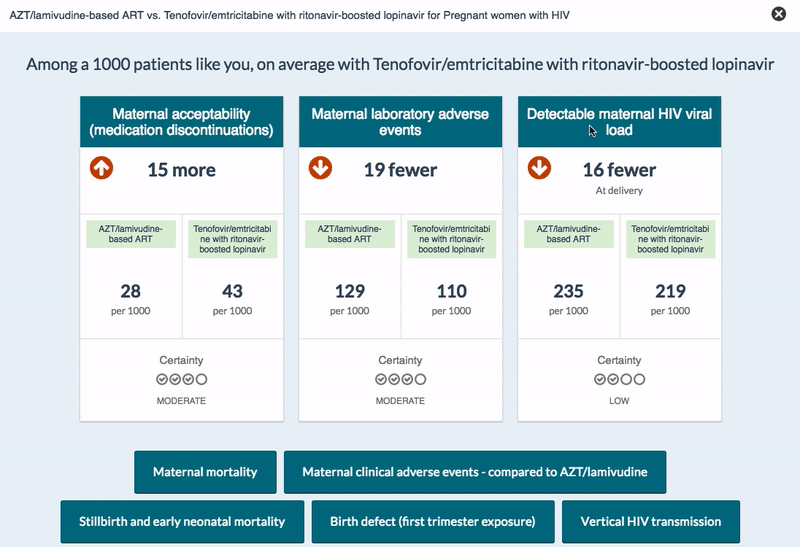This screenshot has height=547, width=800.
Task: Open Birth defect (first trimester exposure) outcome
Action: pos(433,521)
